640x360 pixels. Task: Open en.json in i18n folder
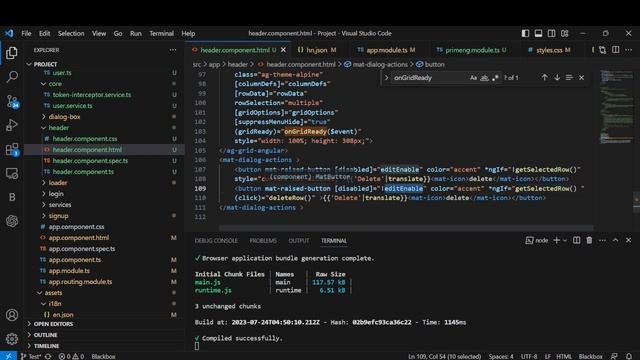pos(63,315)
